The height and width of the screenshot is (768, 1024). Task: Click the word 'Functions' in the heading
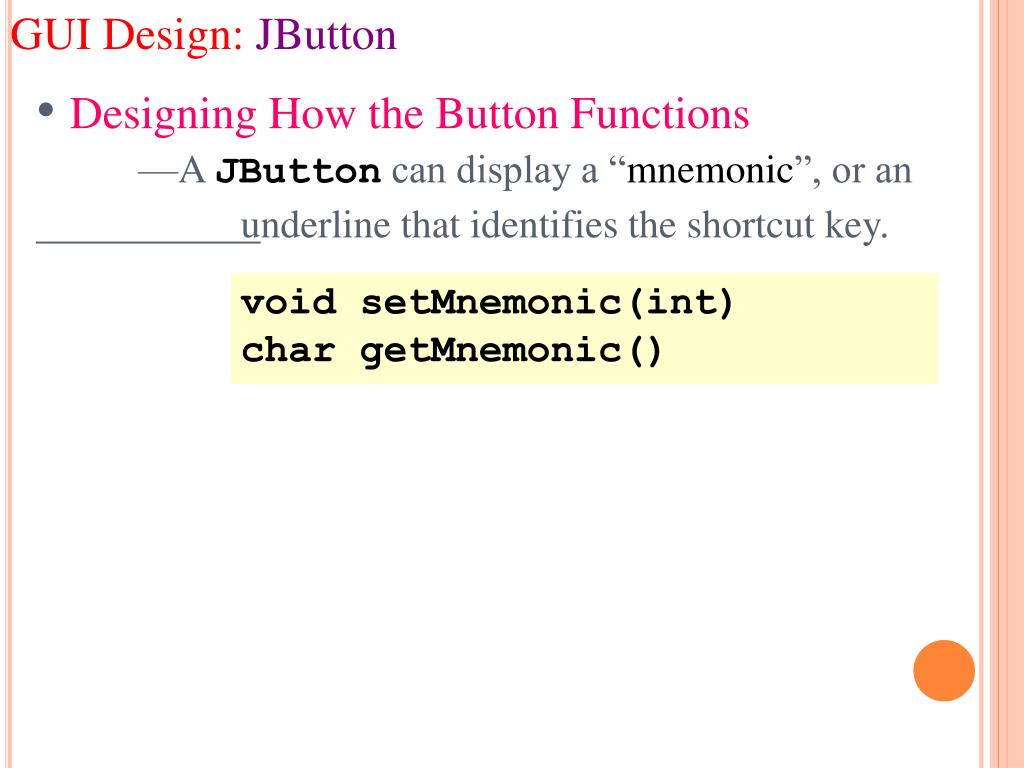tap(660, 114)
